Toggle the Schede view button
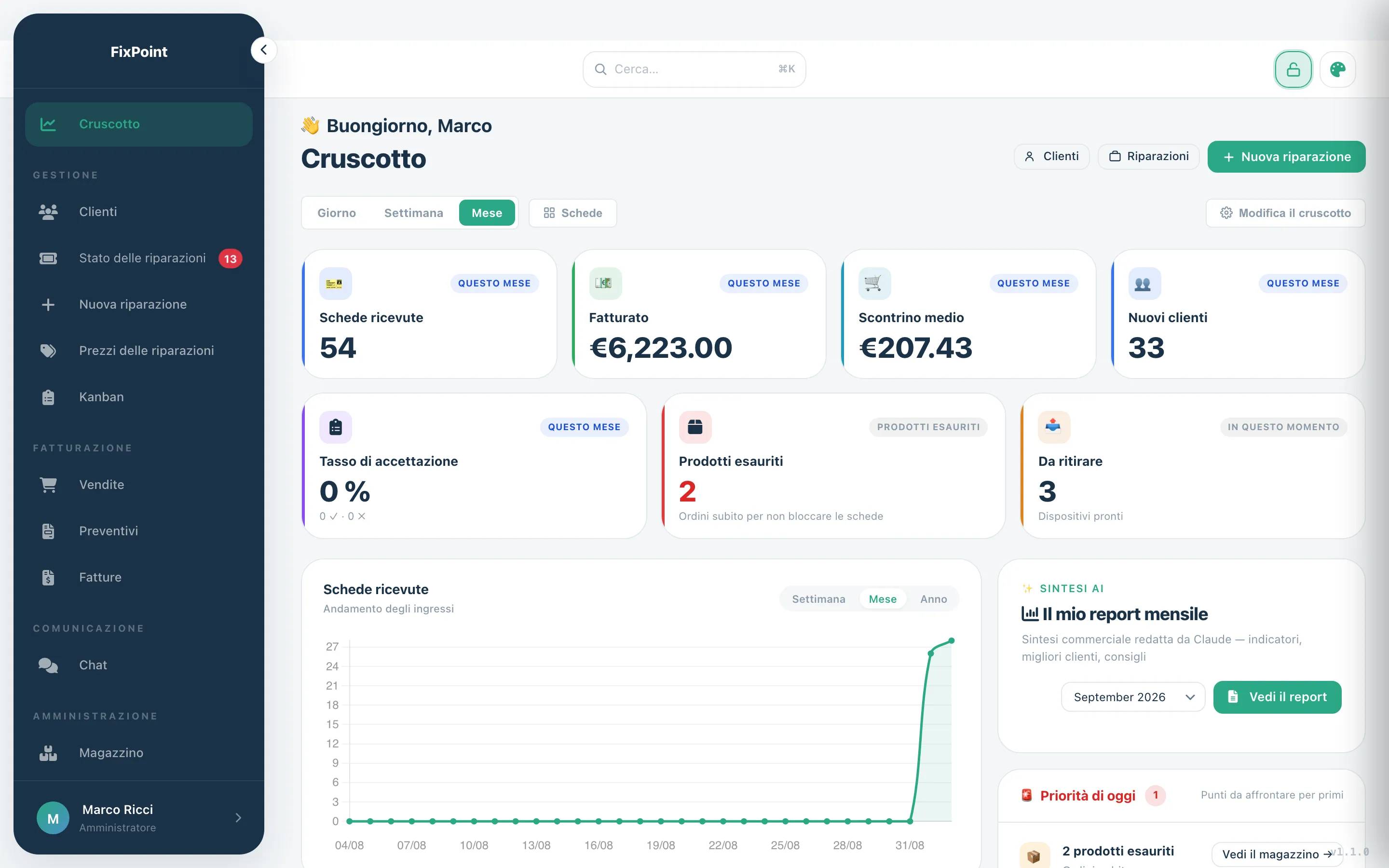 click(x=573, y=213)
